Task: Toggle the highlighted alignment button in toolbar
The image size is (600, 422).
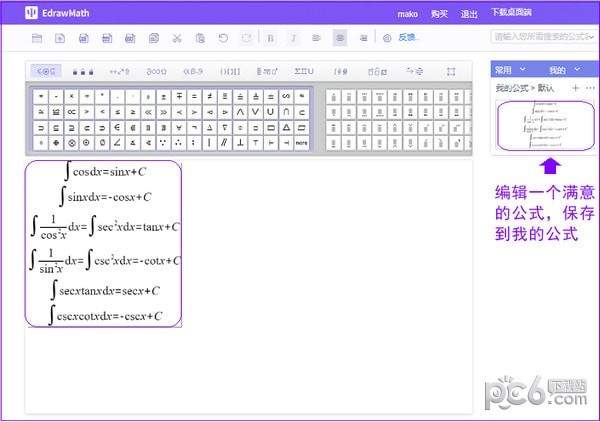Action: click(x=340, y=38)
